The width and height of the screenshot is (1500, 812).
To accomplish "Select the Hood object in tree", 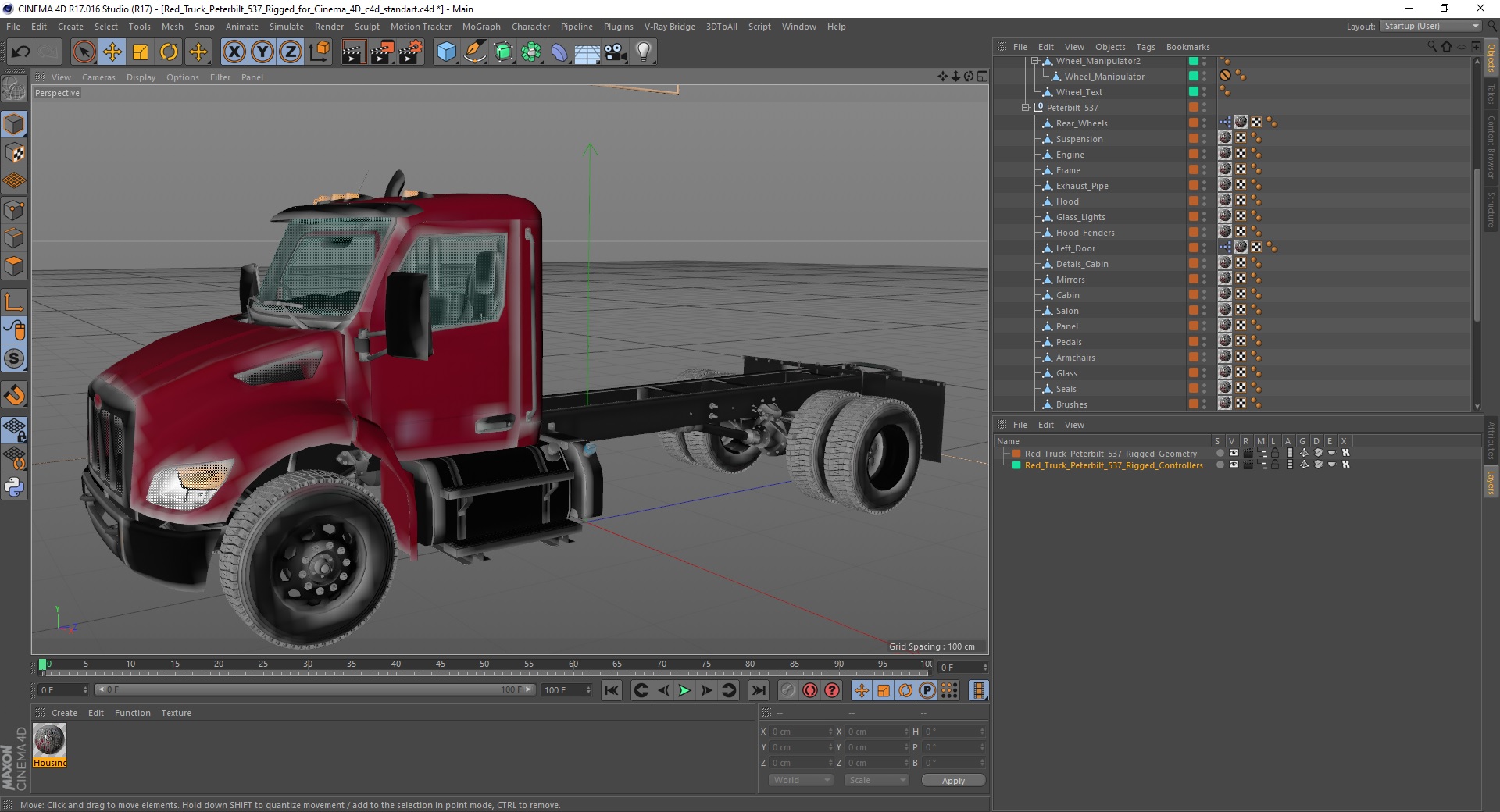I will click(x=1067, y=201).
